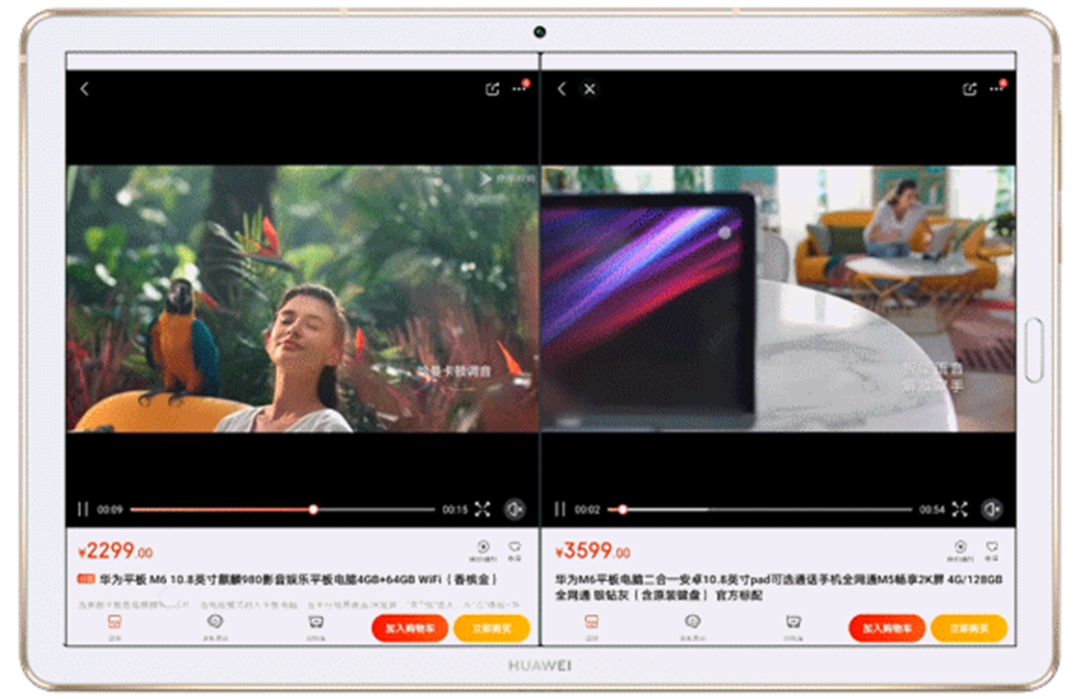The width and height of the screenshot is (1080, 699).
Task: Buy the ¥2299 tablet now with orange button
Action: tap(492, 628)
